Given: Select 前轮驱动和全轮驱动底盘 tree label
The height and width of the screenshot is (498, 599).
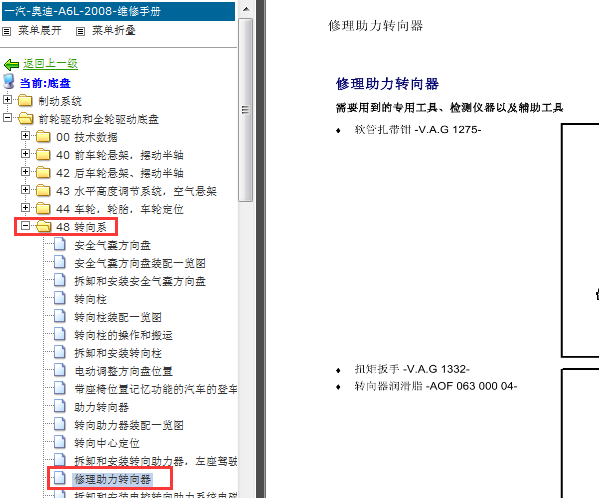Looking at the screenshot, I should (x=99, y=119).
